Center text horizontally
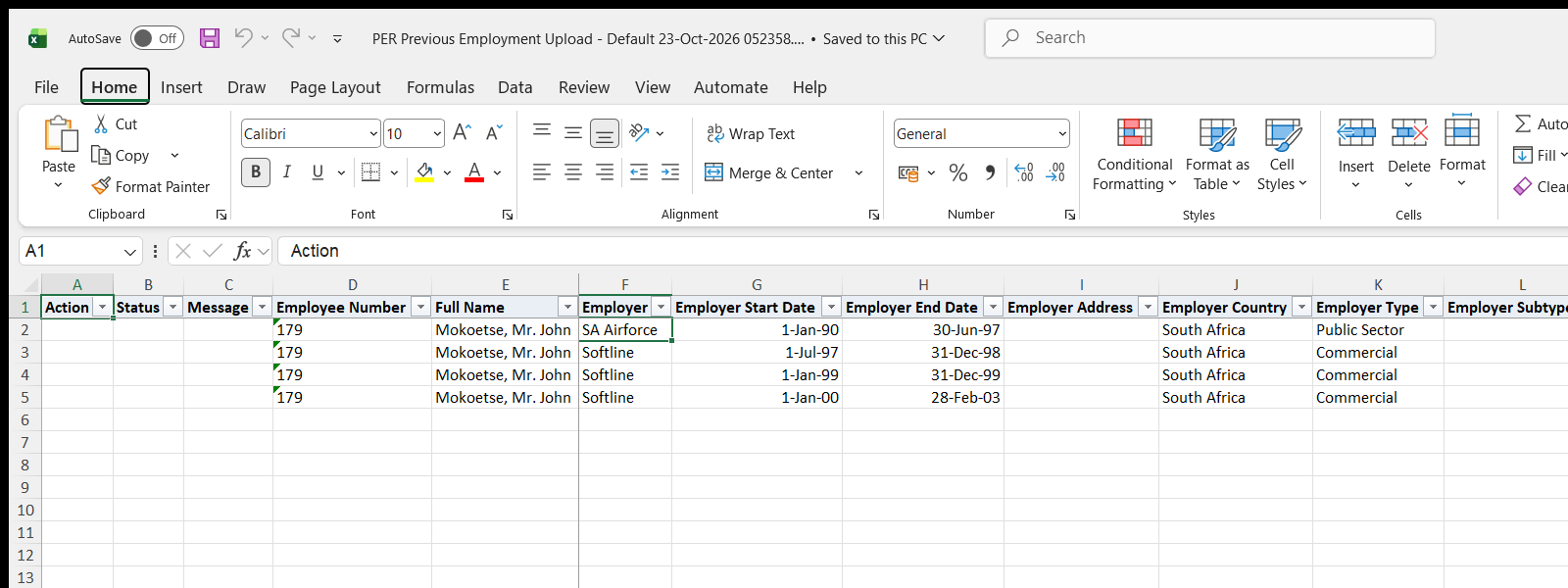This screenshot has width=1568, height=588. pos(573,172)
